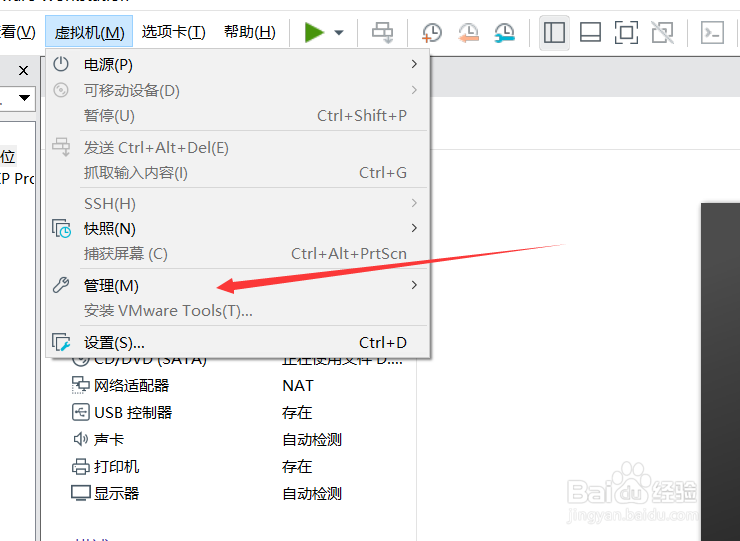Click 自动检测 value for 显示器

coord(312,494)
